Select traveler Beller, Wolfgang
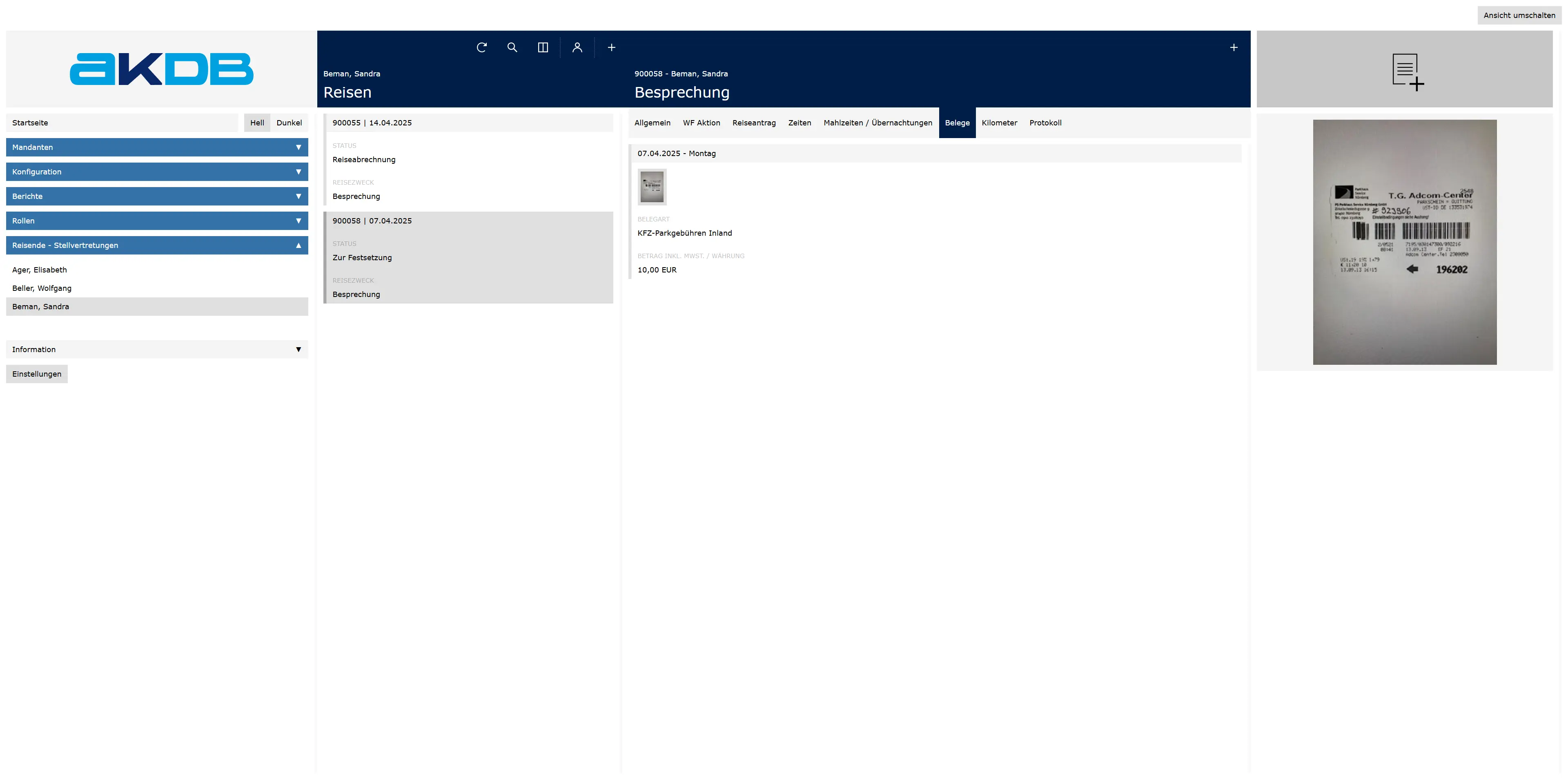Viewport: 1568px width, 779px height. coord(42,288)
